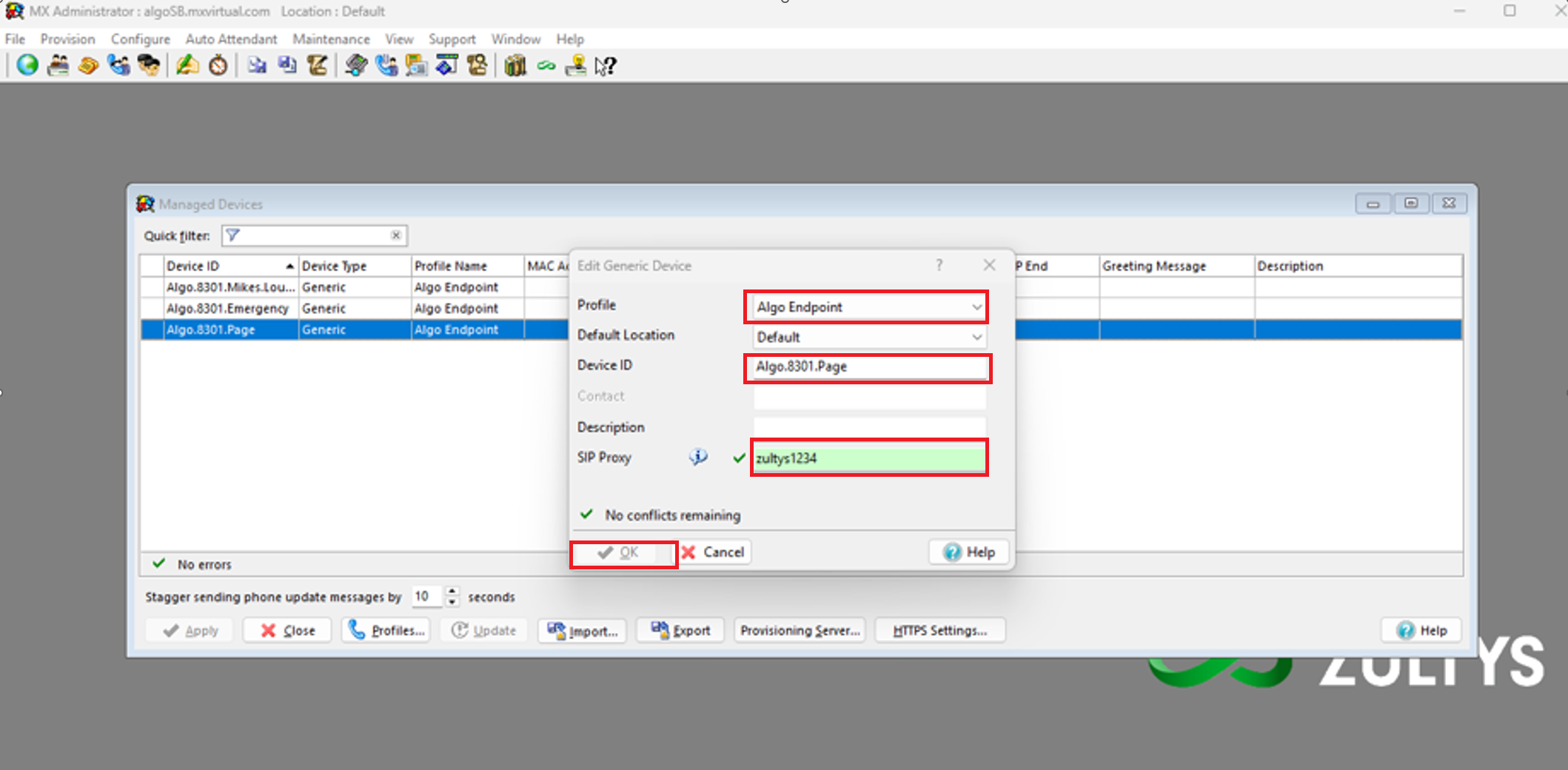Viewport: 1568px width, 770px height.
Task: Open the Window menu
Action: point(516,39)
